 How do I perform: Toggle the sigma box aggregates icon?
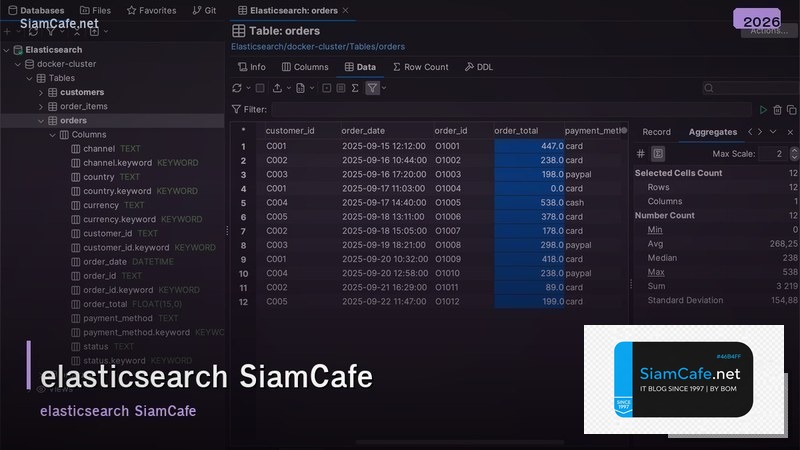(x=658, y=154)
